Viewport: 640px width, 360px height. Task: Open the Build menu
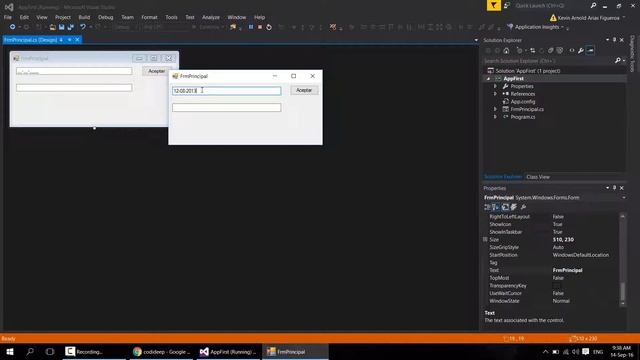(84, 17)
